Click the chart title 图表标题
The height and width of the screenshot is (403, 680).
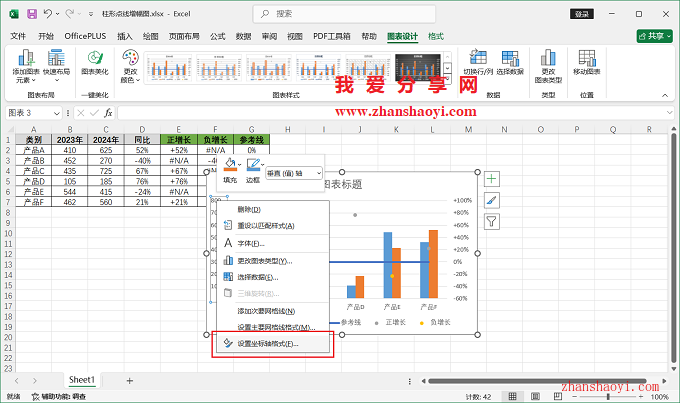tap(343, 185)
